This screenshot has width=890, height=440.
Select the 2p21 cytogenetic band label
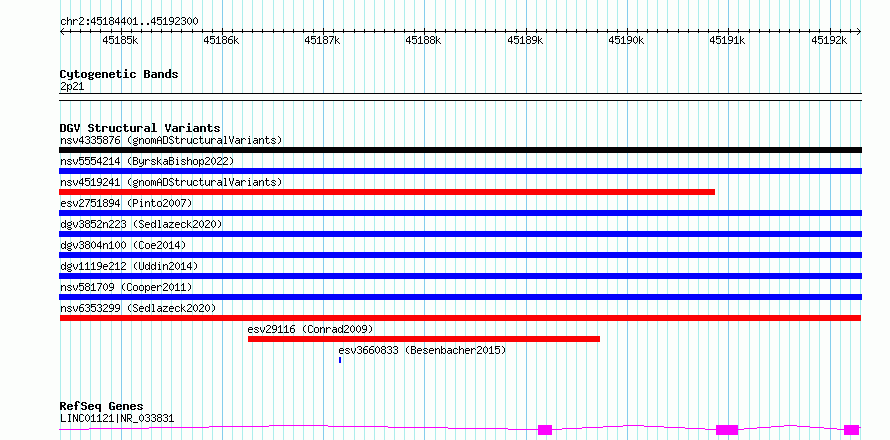pos(72,86)
